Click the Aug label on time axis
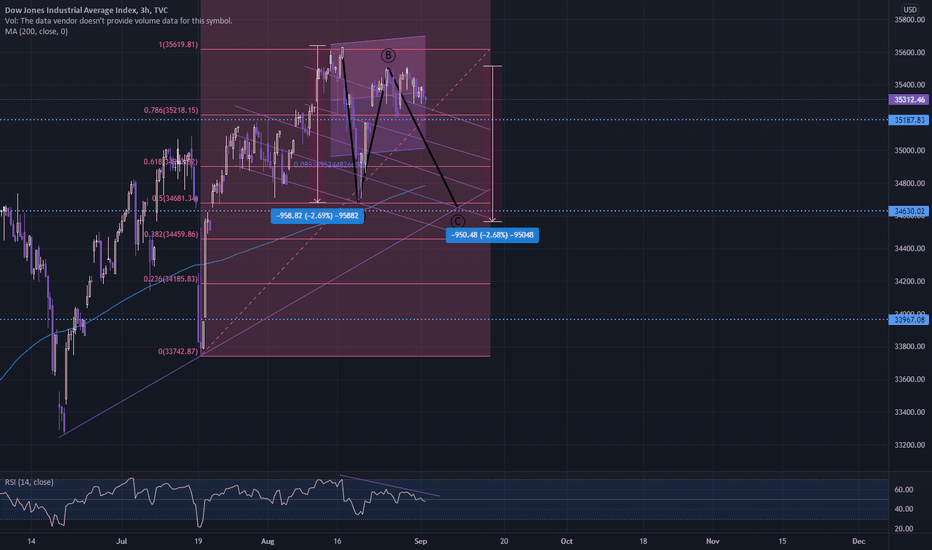The height and width of the screenshot is (550, 932). (x=267, y=542)
